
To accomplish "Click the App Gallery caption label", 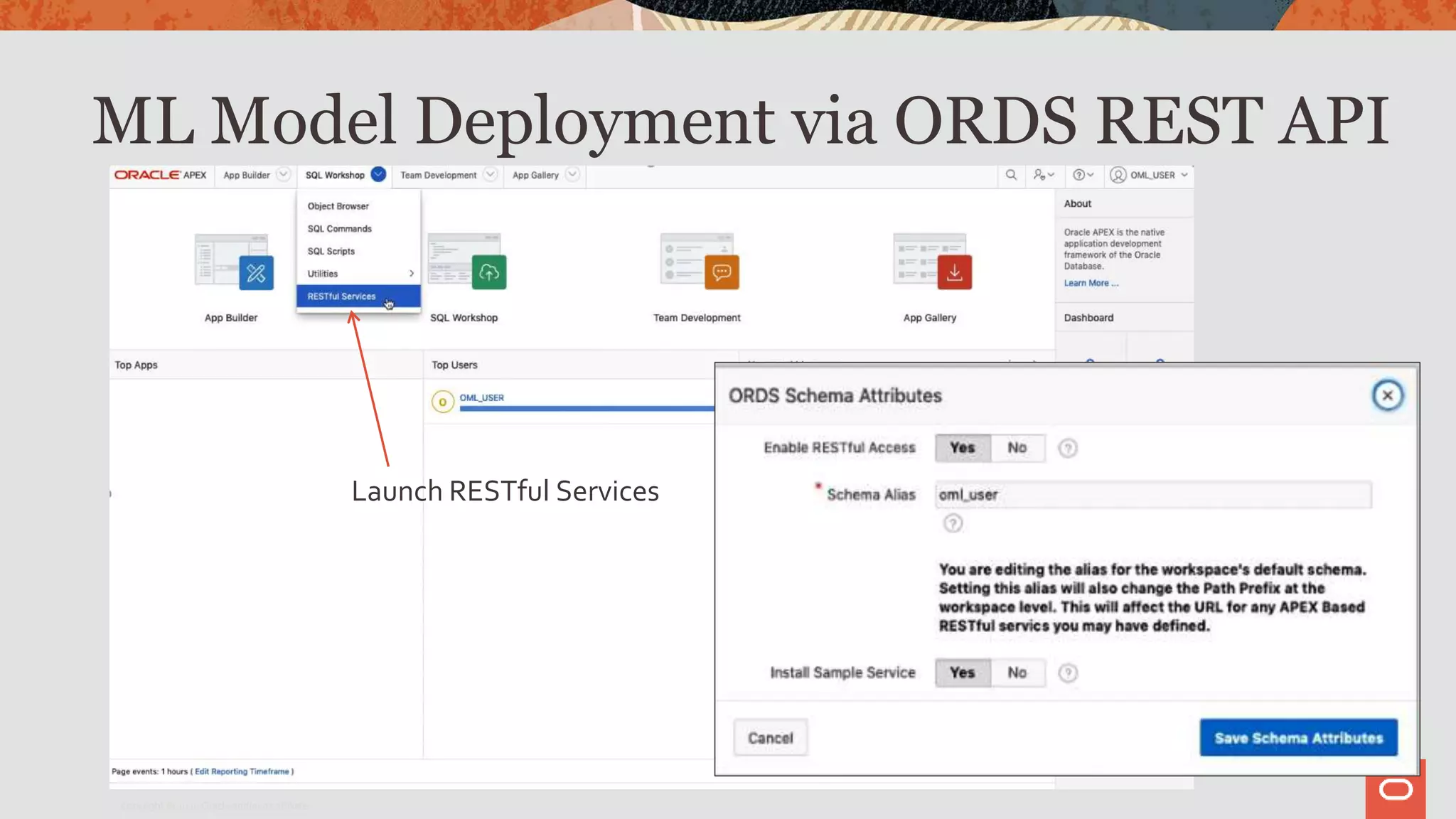I will tap(929, 318).
